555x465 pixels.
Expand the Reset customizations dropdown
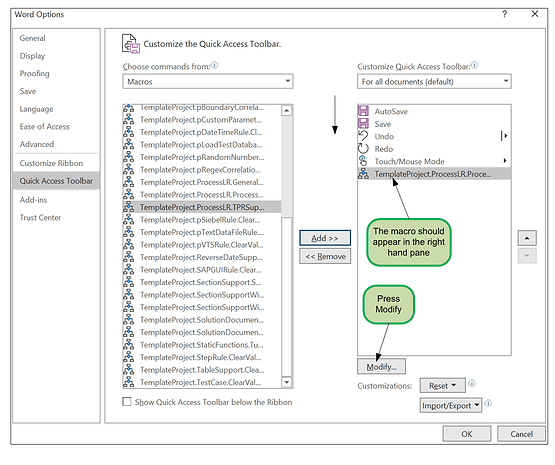[442, 385]
